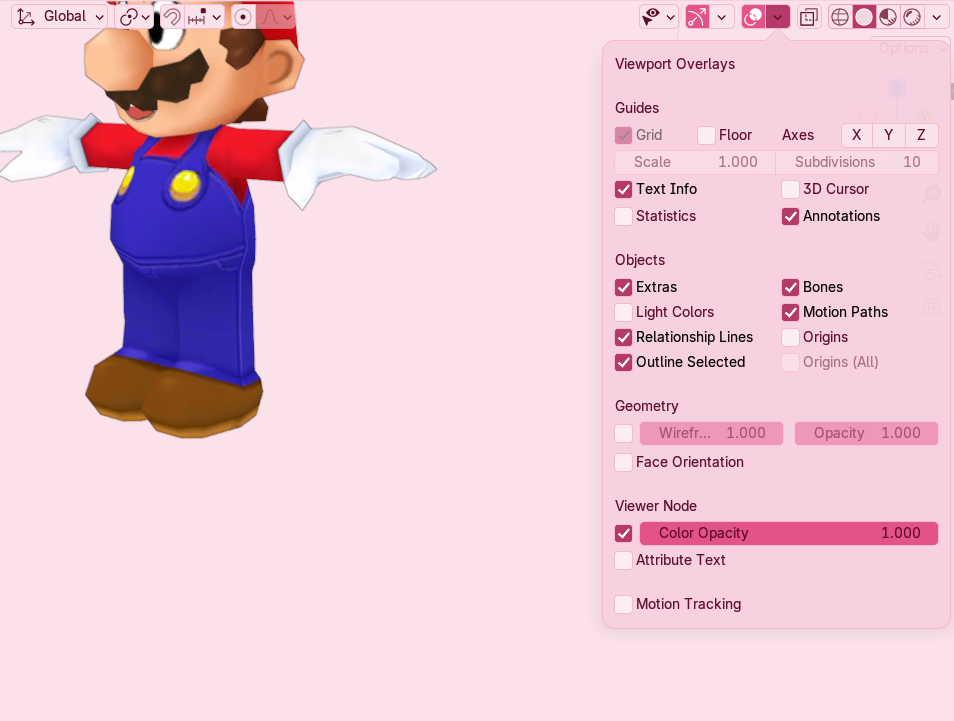Image resolution: width=954 pixels, height=721 pixels.
Task: Click the Viewer Node section label
Action: point(656,506)
